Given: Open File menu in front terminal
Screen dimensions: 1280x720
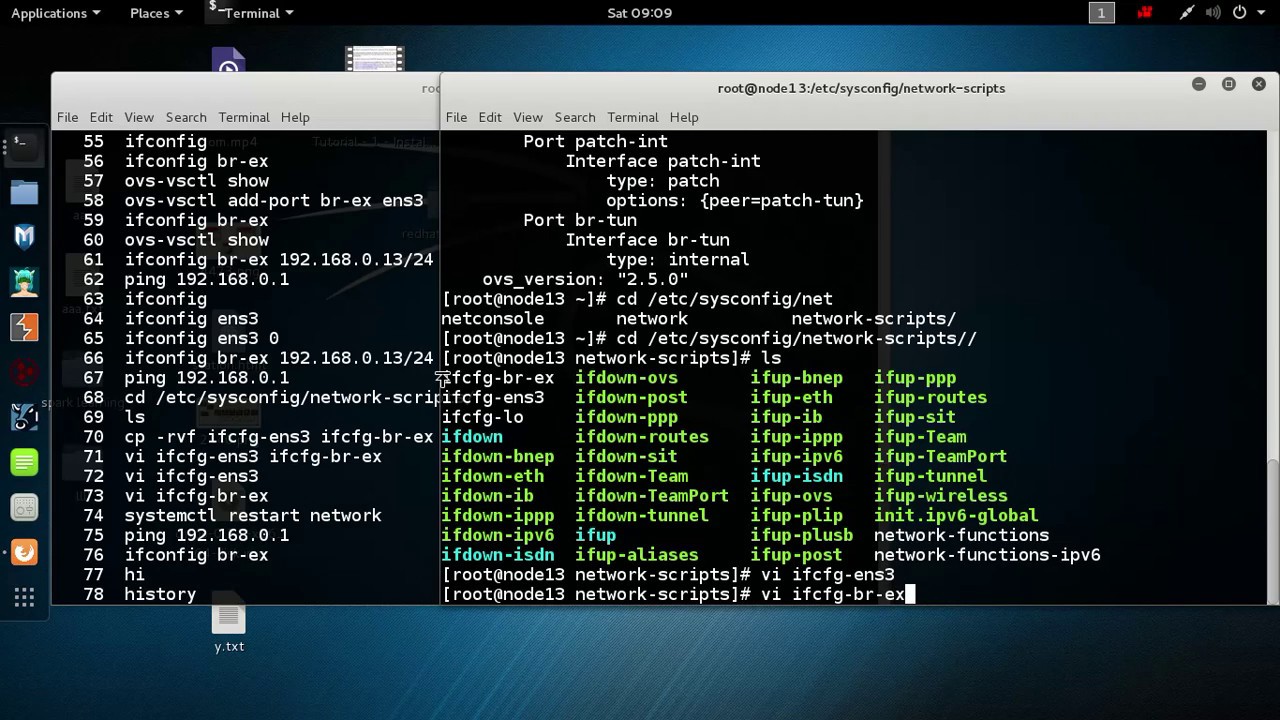Looking at the screenshot, I should 456,117.
